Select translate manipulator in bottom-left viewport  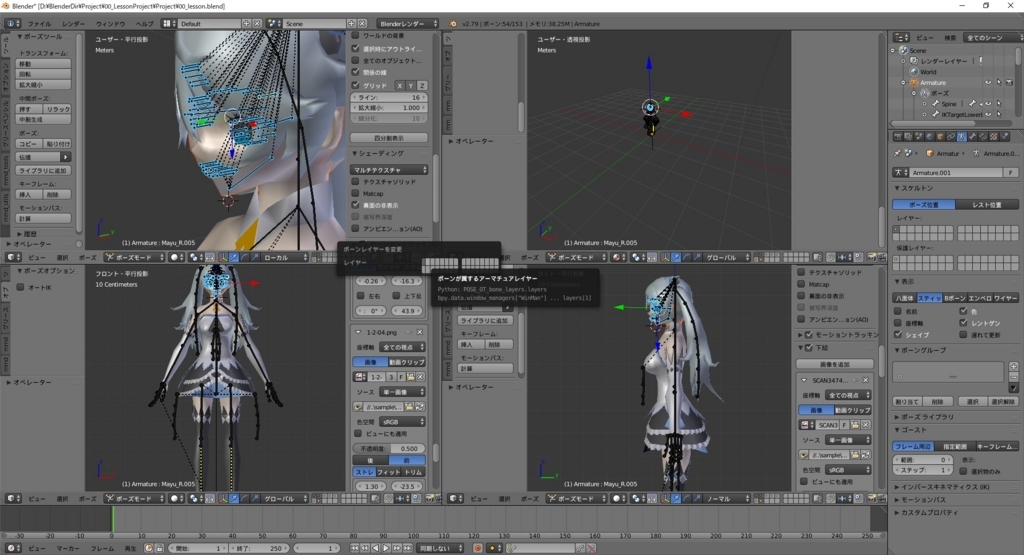(233, 499)
